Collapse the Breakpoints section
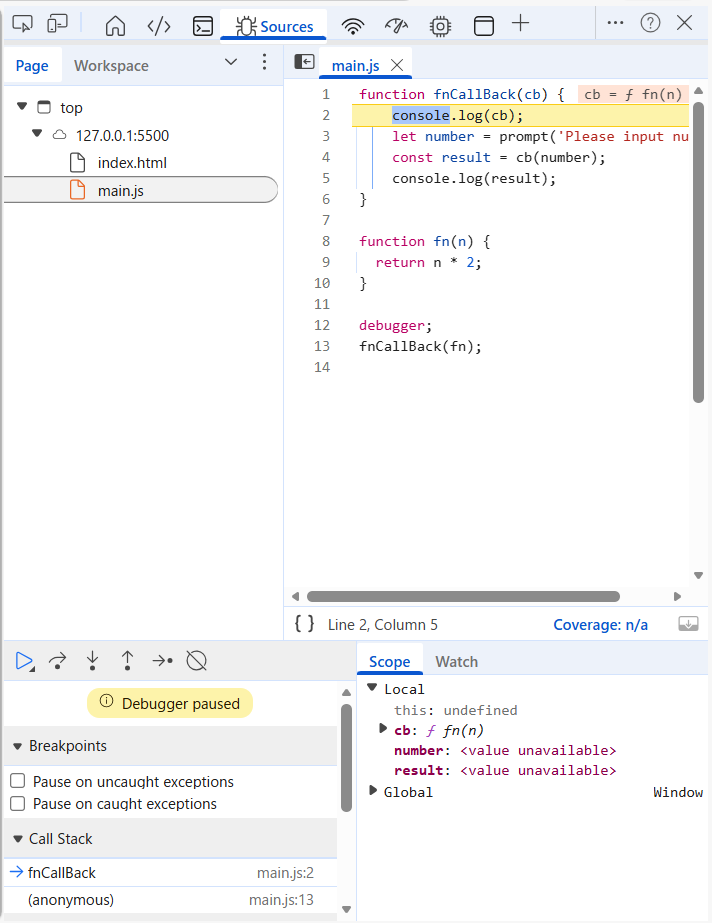Image resolution: width=712 pixels, height=923 pixels. pyautogui.click(x=18, y=746)
